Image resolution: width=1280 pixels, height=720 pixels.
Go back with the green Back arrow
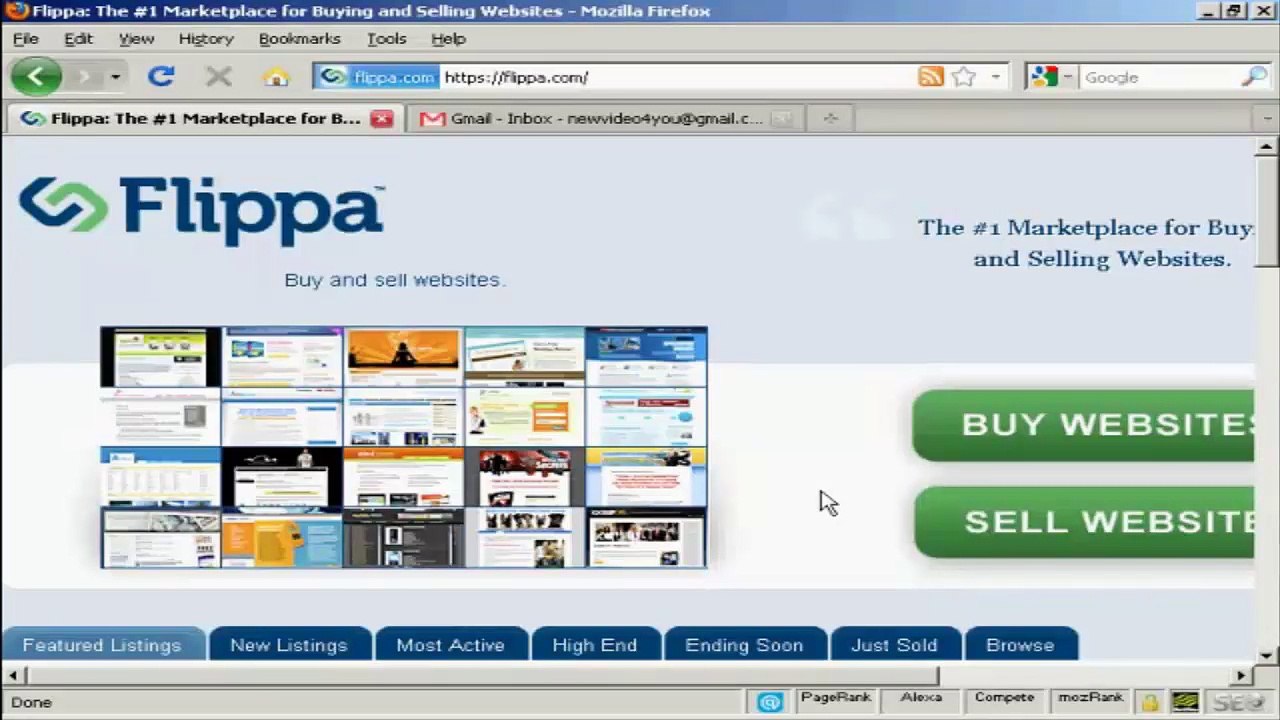pyautogui.click(x=36, y=77)
